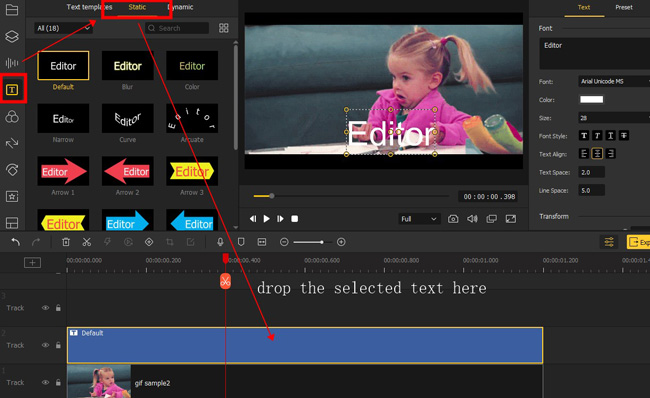Lock track 2
This screenshot has width=650, height=398.
tap(58, 345)
